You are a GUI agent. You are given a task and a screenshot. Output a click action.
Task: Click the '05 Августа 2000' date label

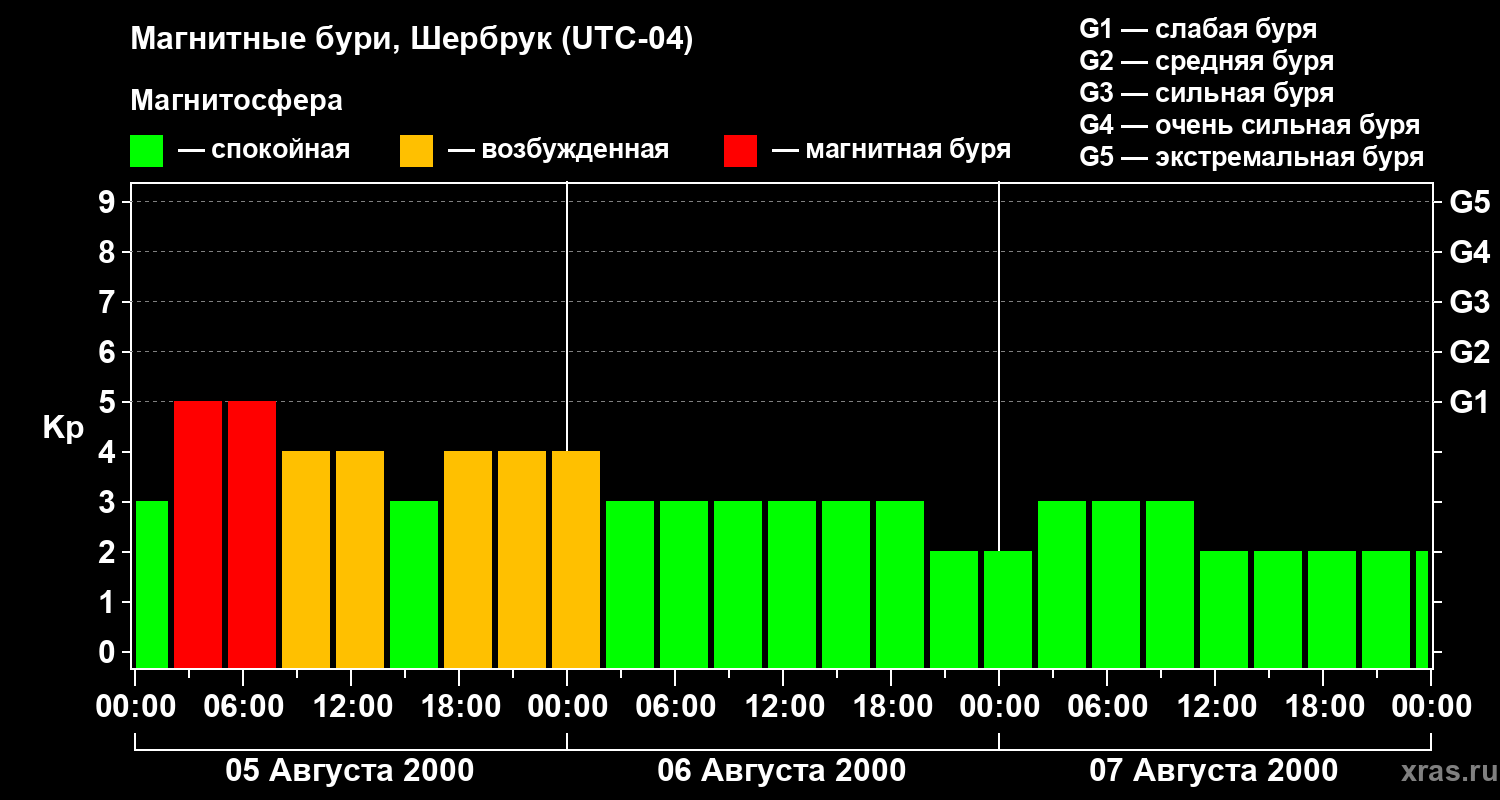[x=350, y=771]
